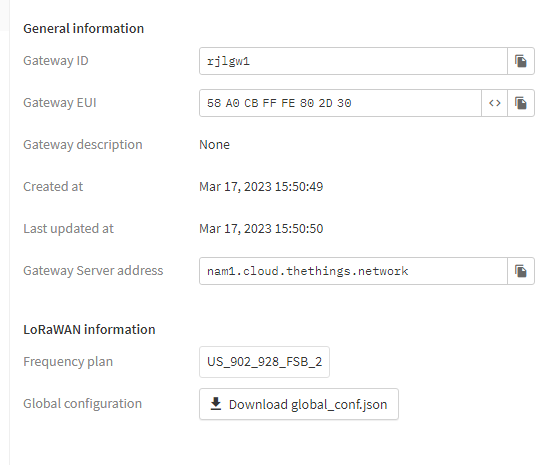Click the Gateway description None value

point(215,145)
